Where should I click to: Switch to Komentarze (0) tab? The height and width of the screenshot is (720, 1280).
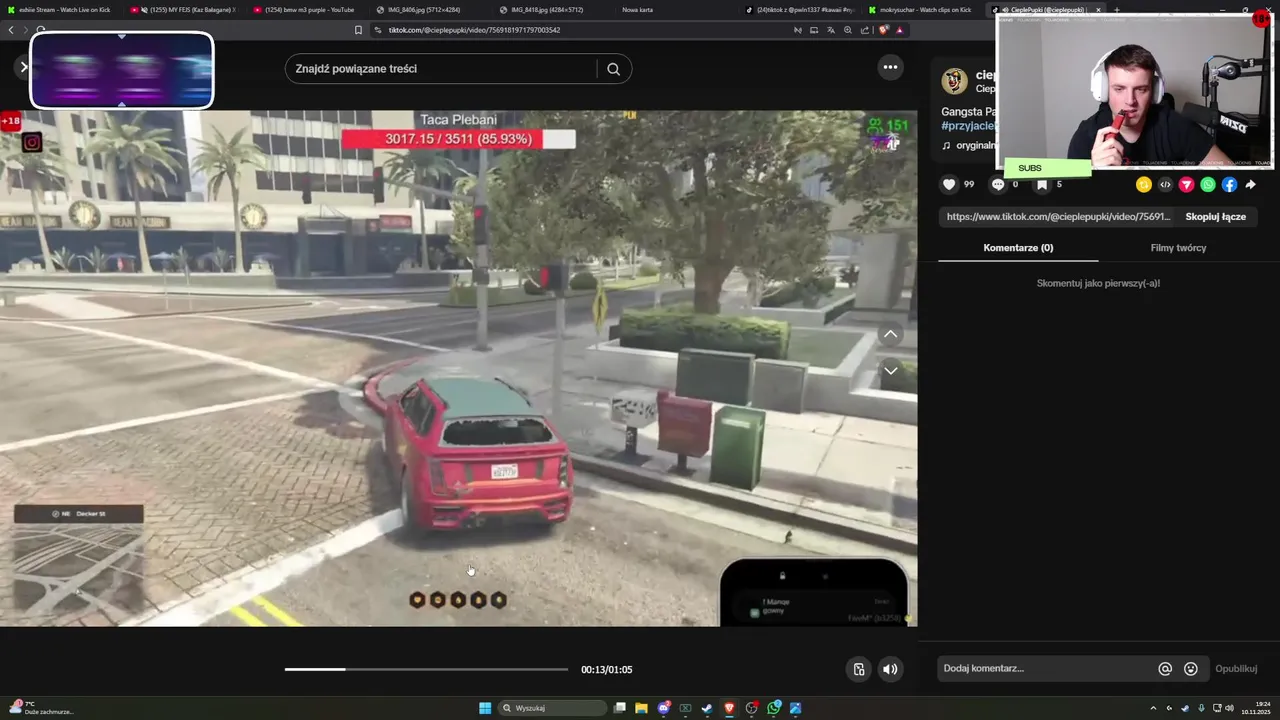[x=1018, y=248]
